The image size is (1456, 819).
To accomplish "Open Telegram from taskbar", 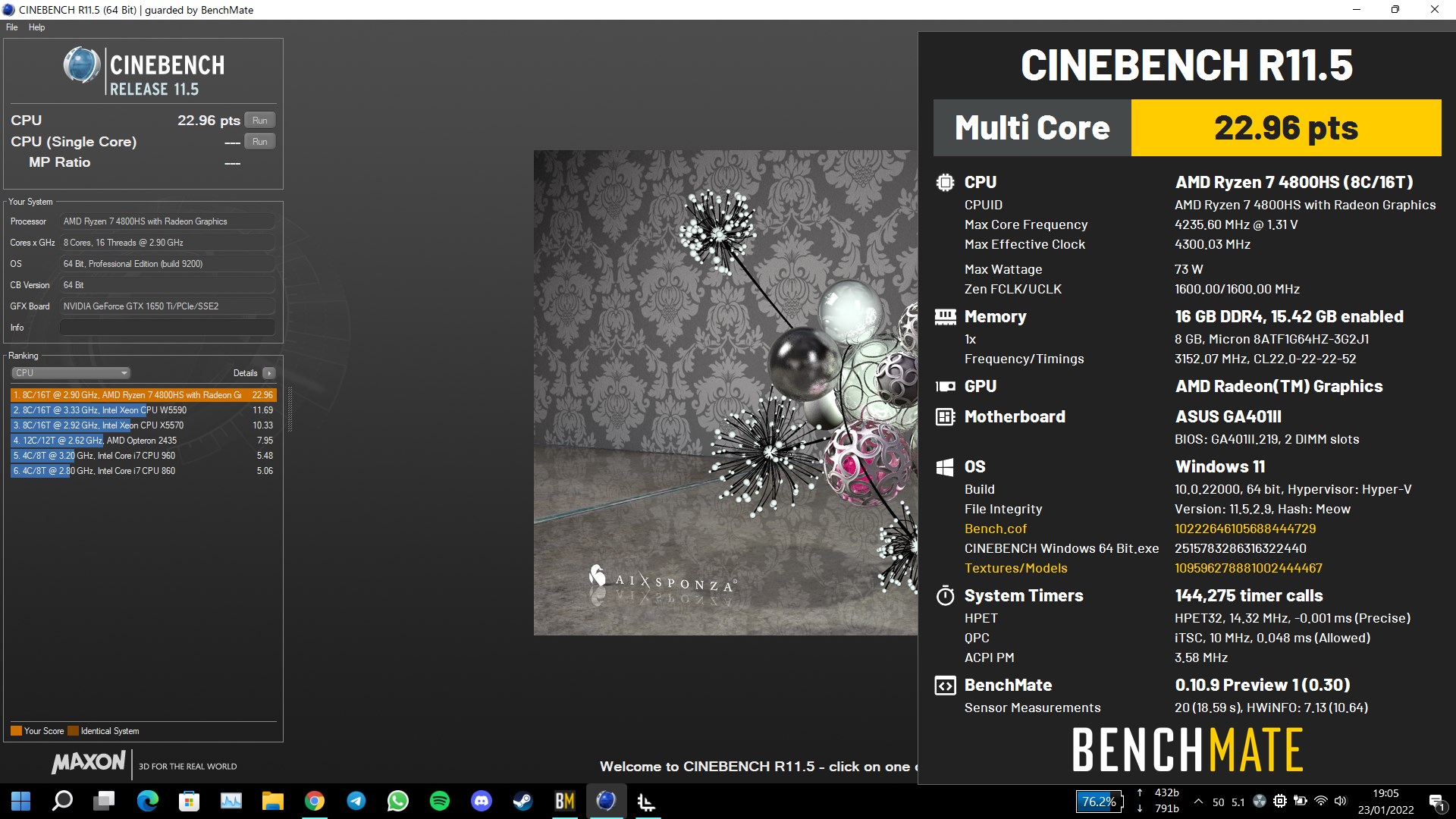I will 356,801.
